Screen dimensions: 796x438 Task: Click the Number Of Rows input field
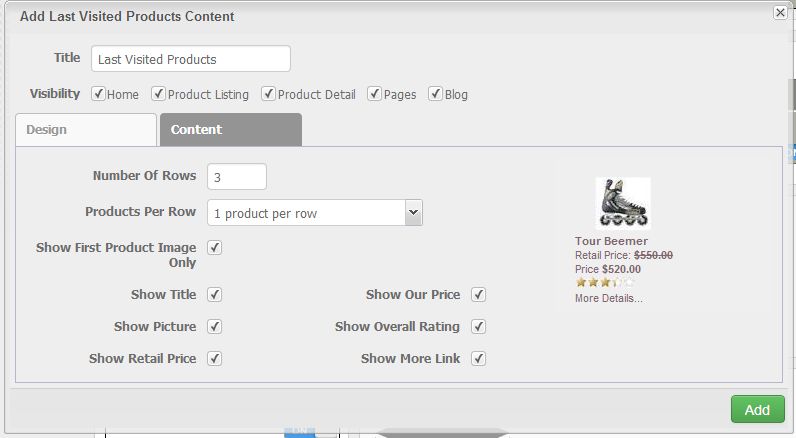(237, 177)
